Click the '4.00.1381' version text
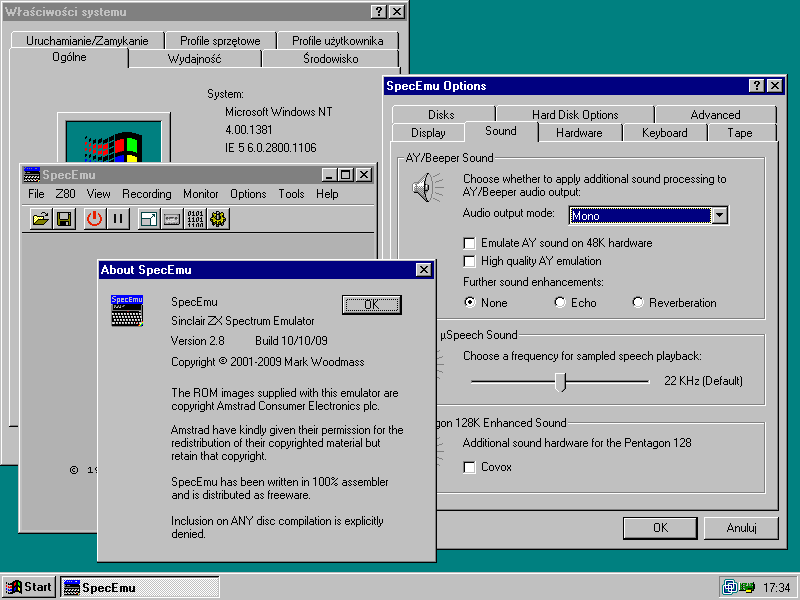The width and height of the screenshot is (800, 600). tap(249, 130)
